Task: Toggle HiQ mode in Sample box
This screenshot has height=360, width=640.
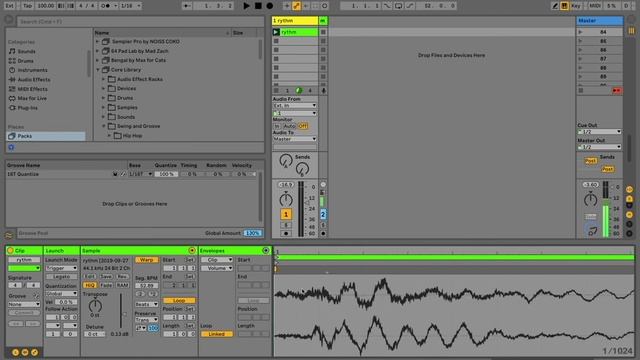Action: tap(89, 285)
